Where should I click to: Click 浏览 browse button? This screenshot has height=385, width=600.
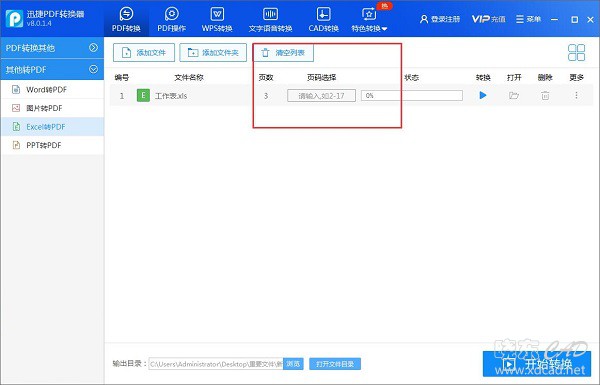[293, 364]
